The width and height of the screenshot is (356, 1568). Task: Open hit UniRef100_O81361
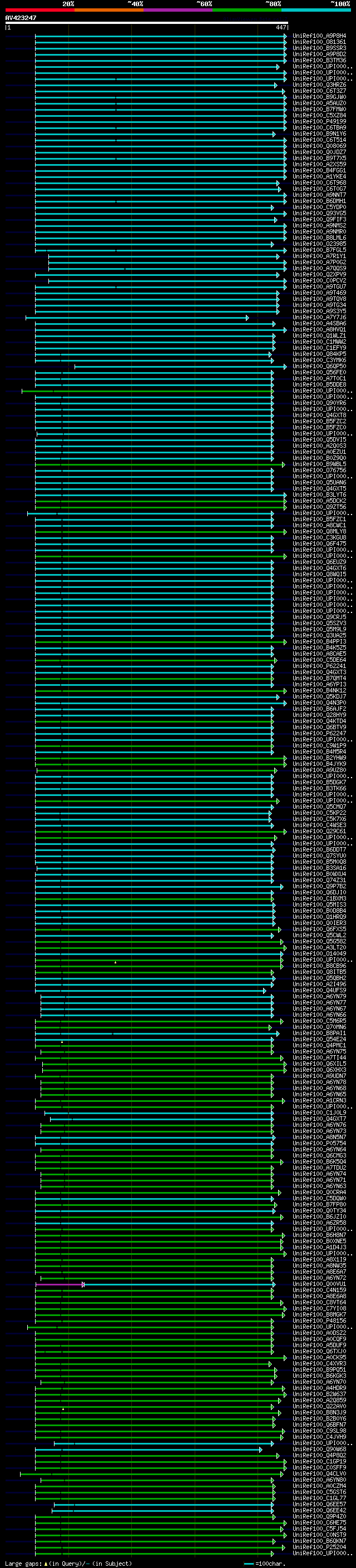click(x=319, y=42)
